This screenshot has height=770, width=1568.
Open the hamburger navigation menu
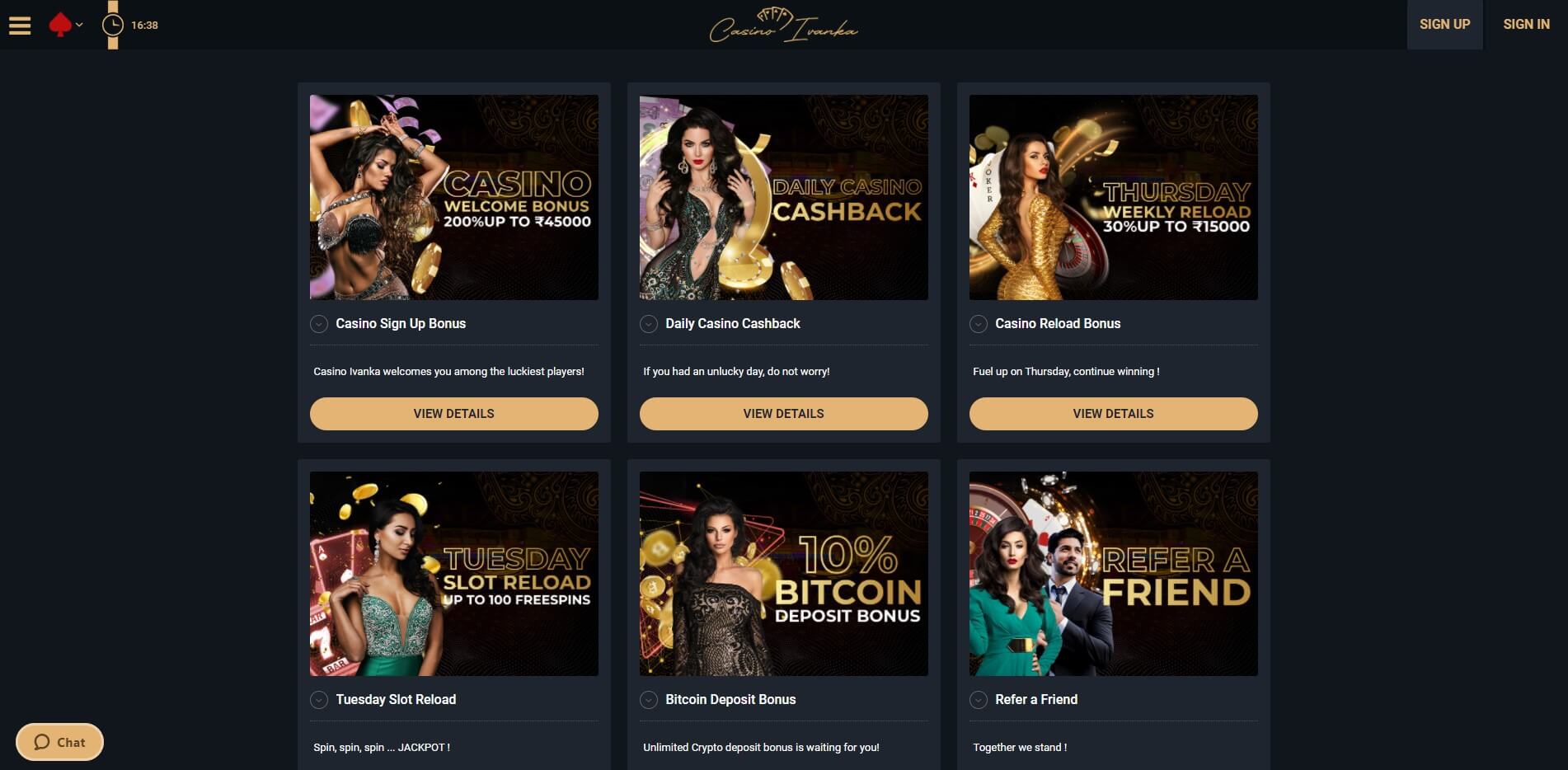tap(20, 25)
